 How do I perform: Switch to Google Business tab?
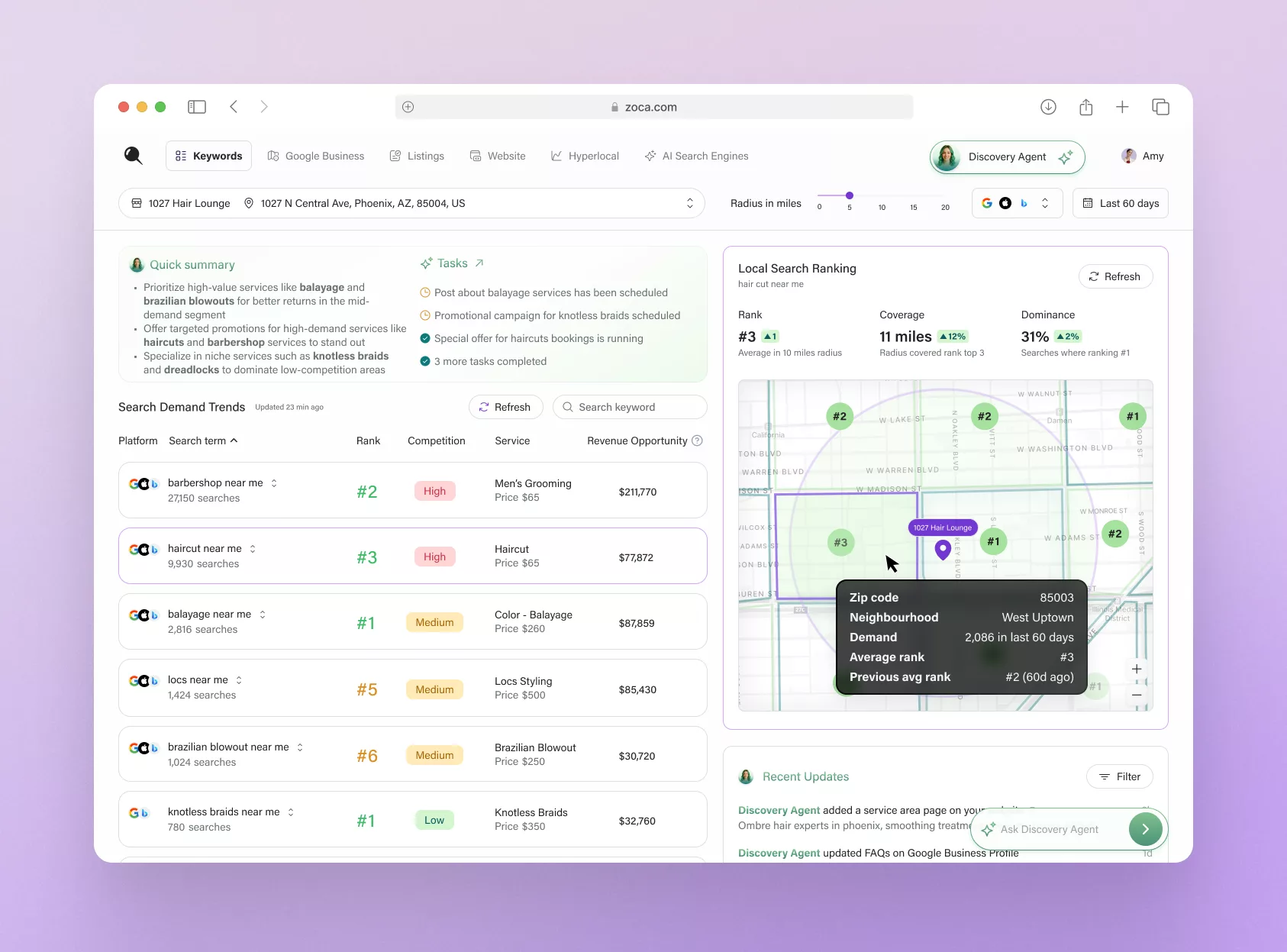coord(316,156)
